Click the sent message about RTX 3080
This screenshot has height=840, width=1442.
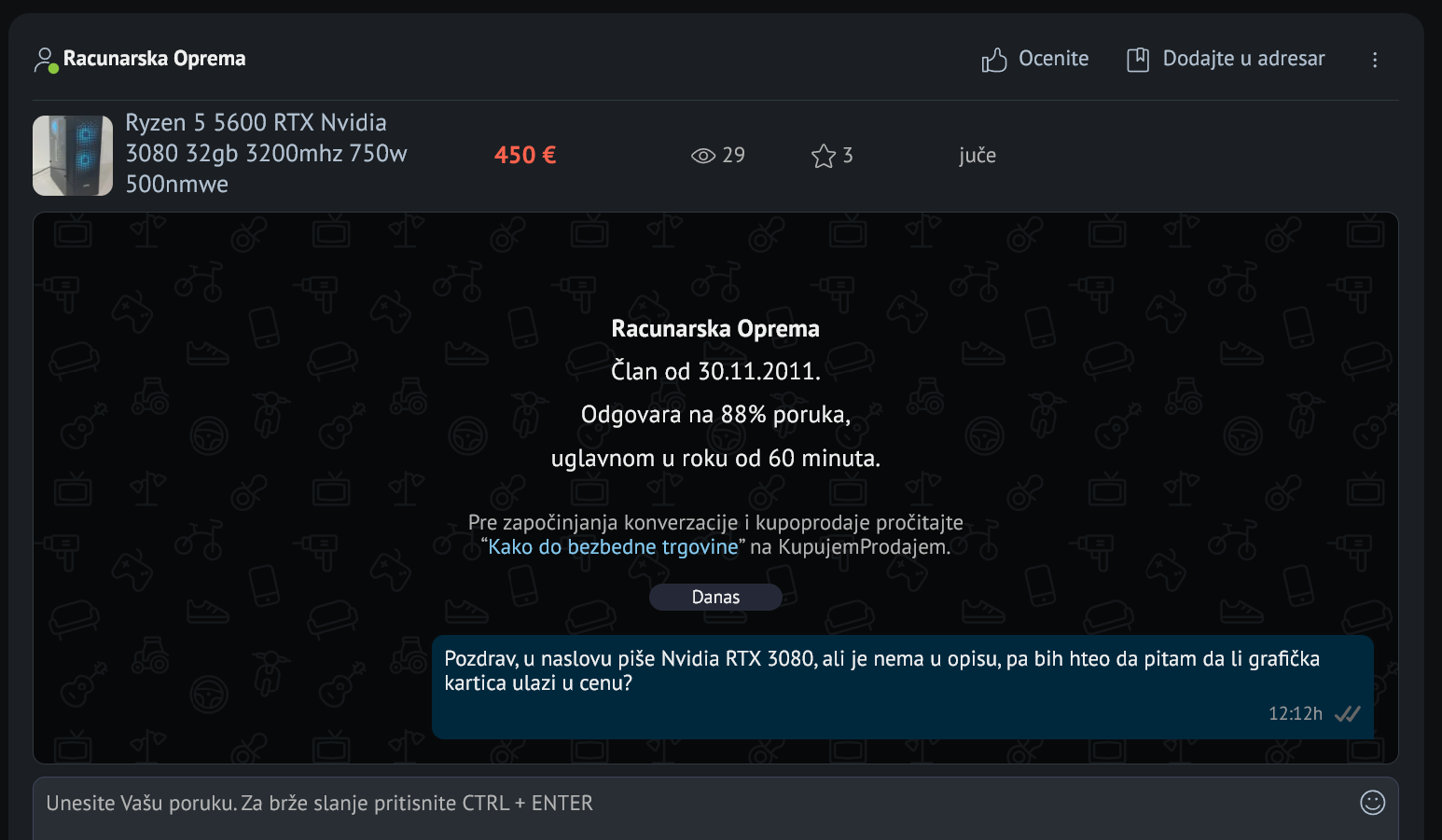coord(881,671)
